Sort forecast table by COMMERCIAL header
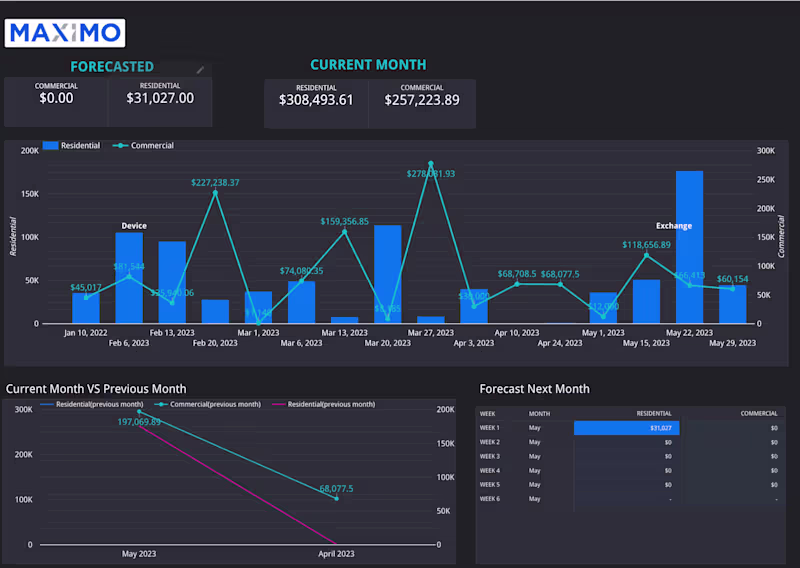Viewport: 800px width, 568px height. coord(759,413)
